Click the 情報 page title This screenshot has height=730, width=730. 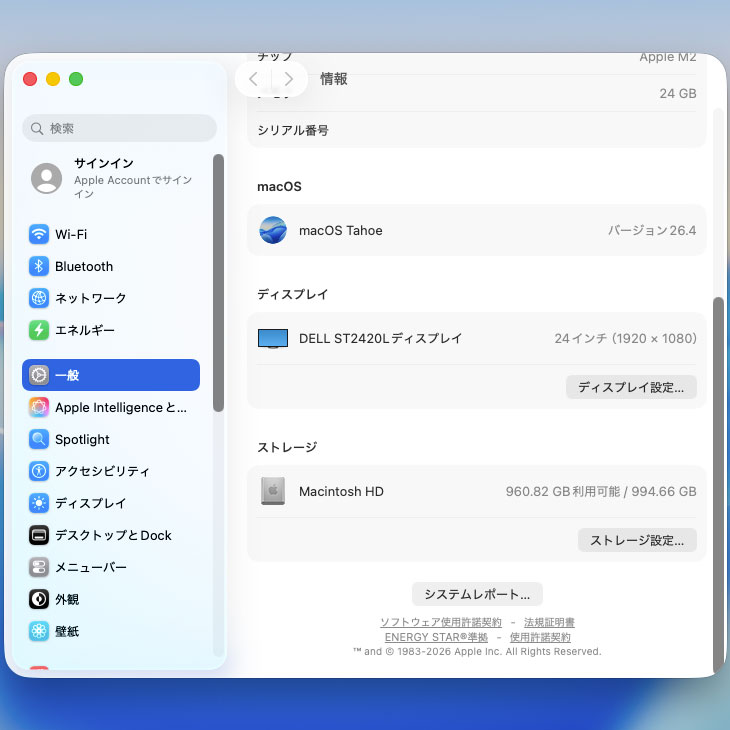pyautogui.click(x=334, y=79)
